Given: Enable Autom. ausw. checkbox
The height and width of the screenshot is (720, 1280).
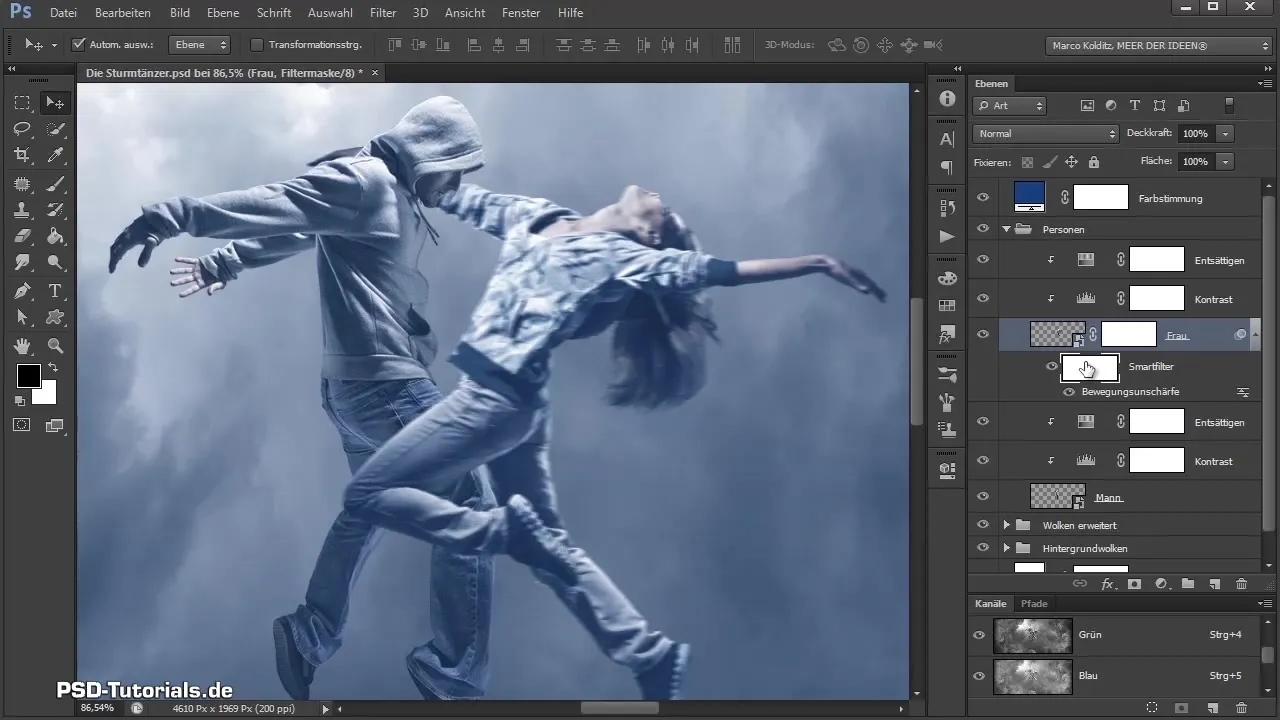Looking at the screenshot, I should pyautogui.click(x=80, y=45).
